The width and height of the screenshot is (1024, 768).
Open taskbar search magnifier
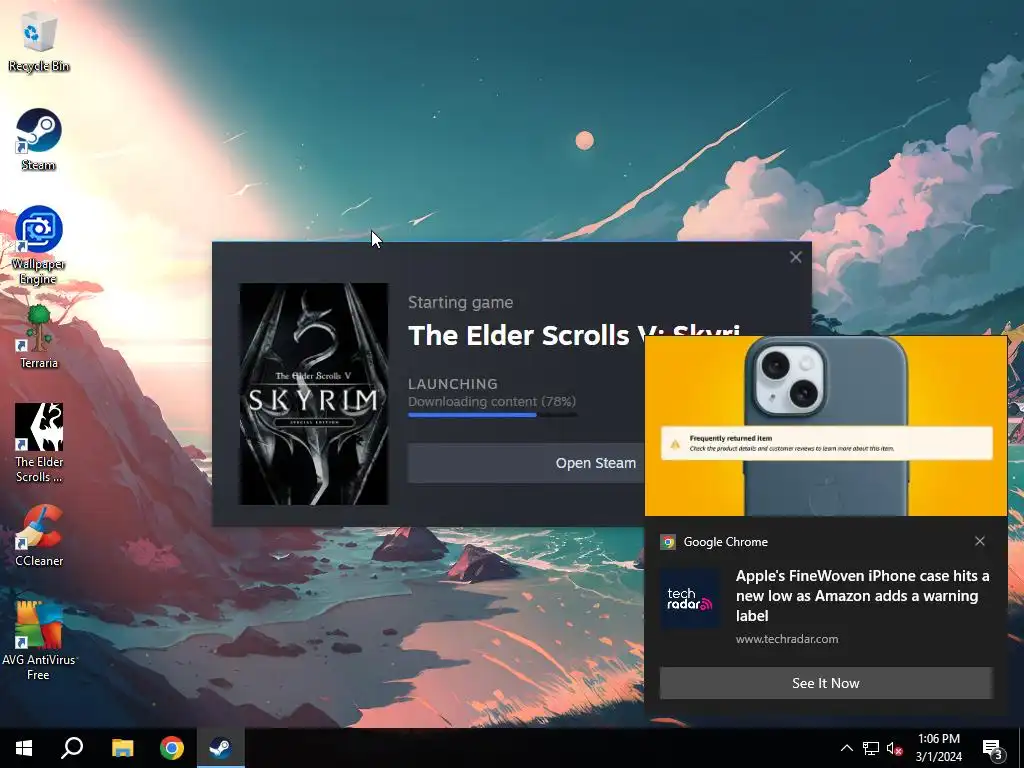pos(72,748)
